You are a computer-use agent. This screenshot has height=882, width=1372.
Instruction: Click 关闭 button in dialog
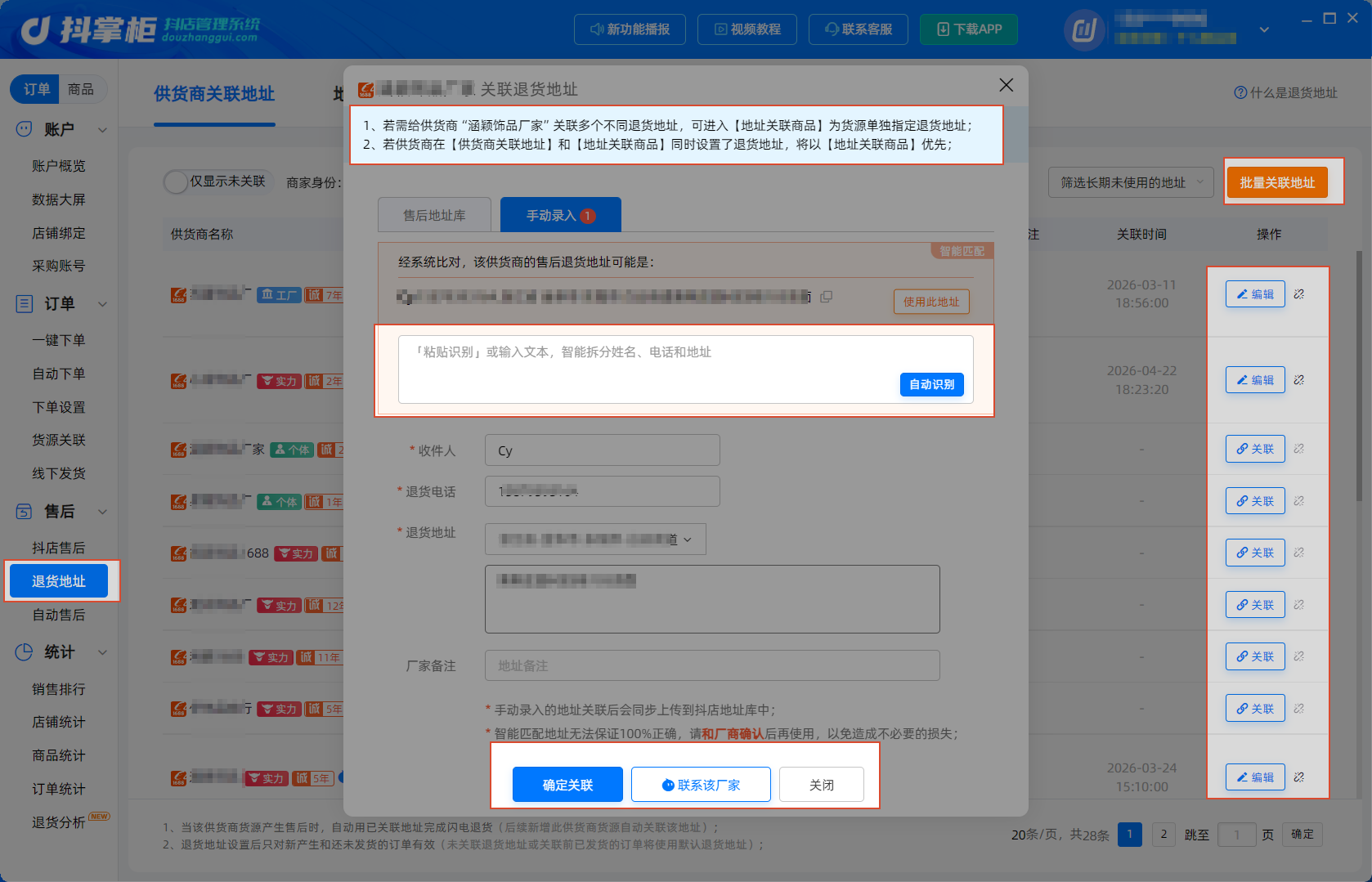(x=822, y=785)
